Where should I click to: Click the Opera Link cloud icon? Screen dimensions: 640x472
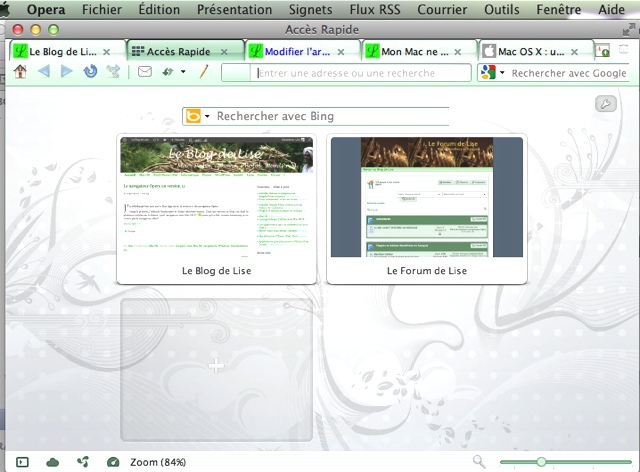[x=53, y=461]
